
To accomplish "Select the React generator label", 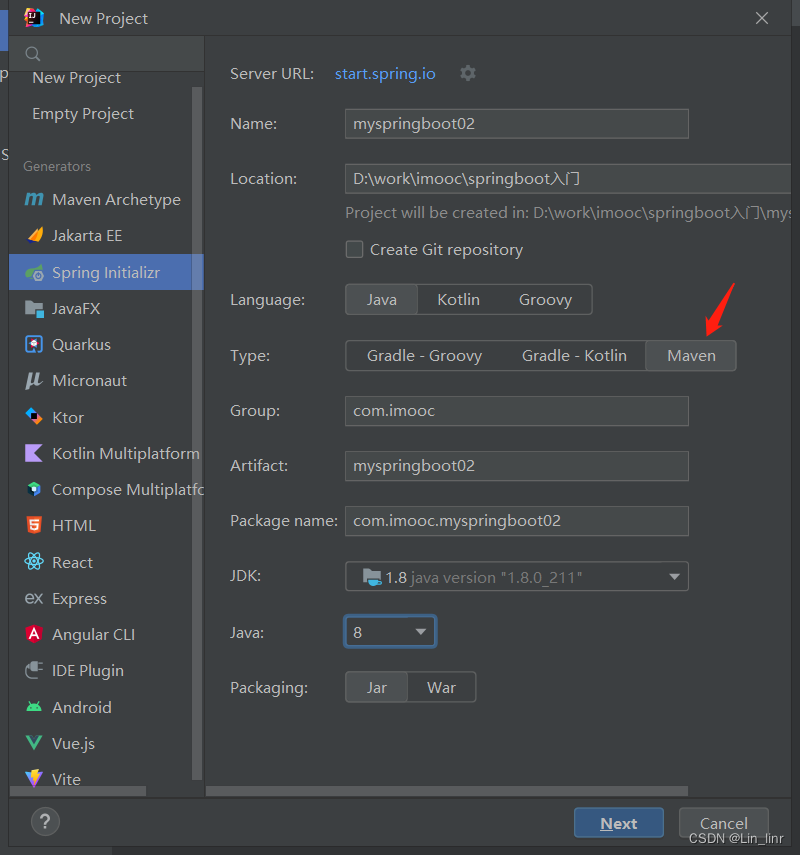I will tap(72, 562).
